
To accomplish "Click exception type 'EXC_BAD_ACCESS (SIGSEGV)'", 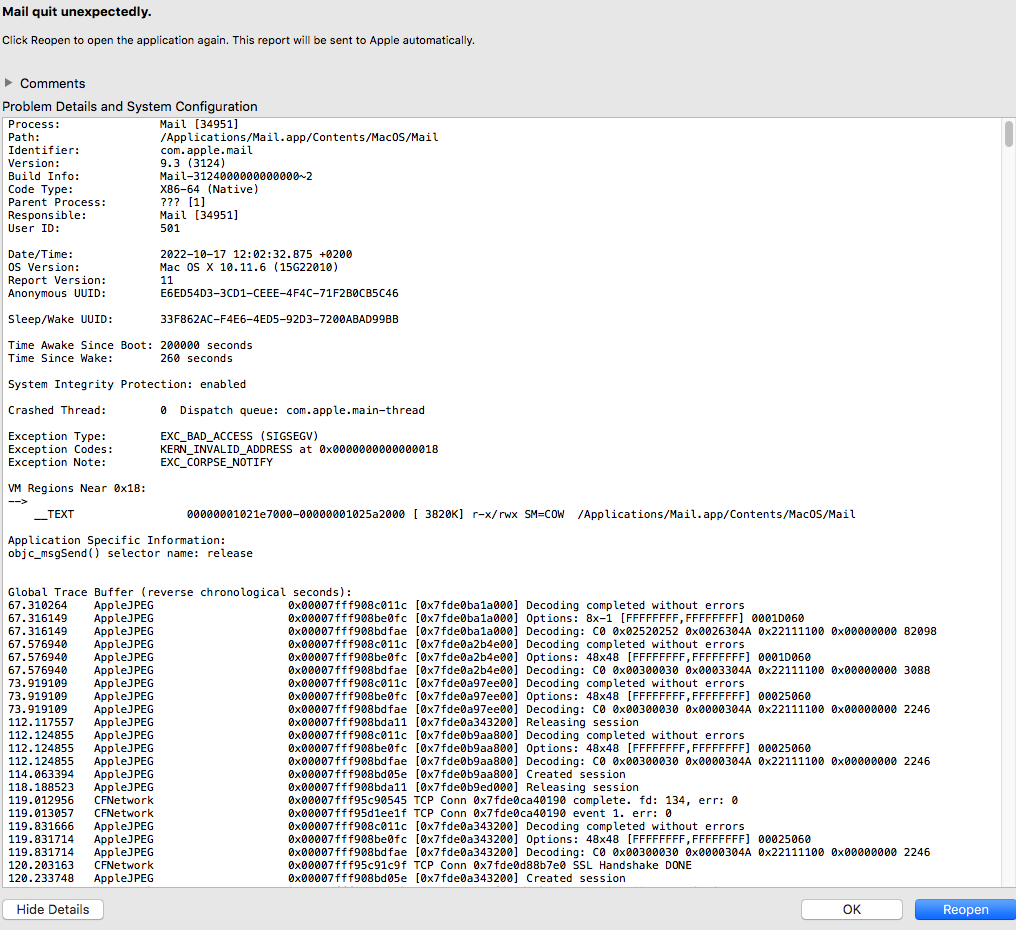I will click(x=239, y=436).
